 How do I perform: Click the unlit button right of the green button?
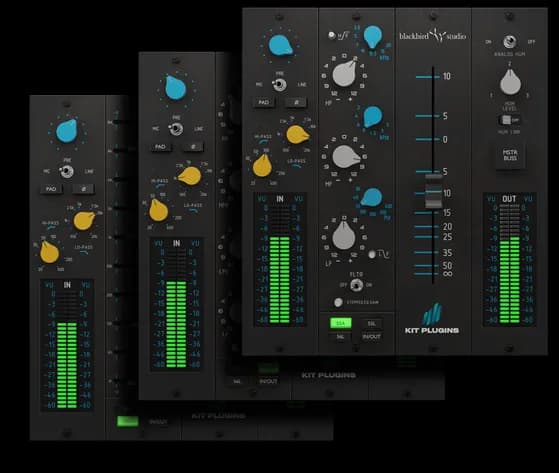coord(371,323)
